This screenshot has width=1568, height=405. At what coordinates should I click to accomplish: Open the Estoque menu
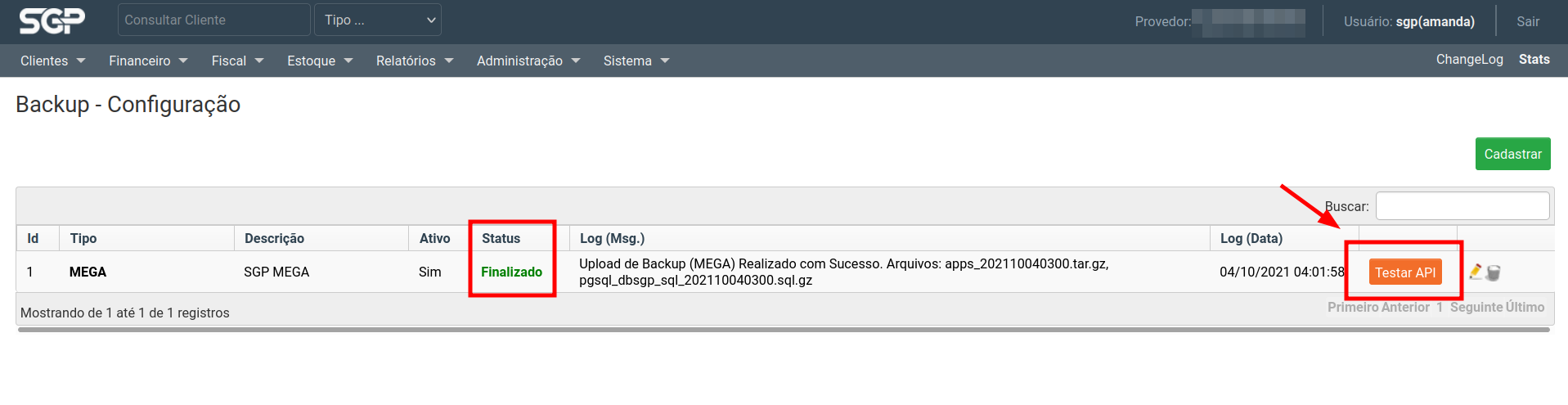(x=320, y=61)
